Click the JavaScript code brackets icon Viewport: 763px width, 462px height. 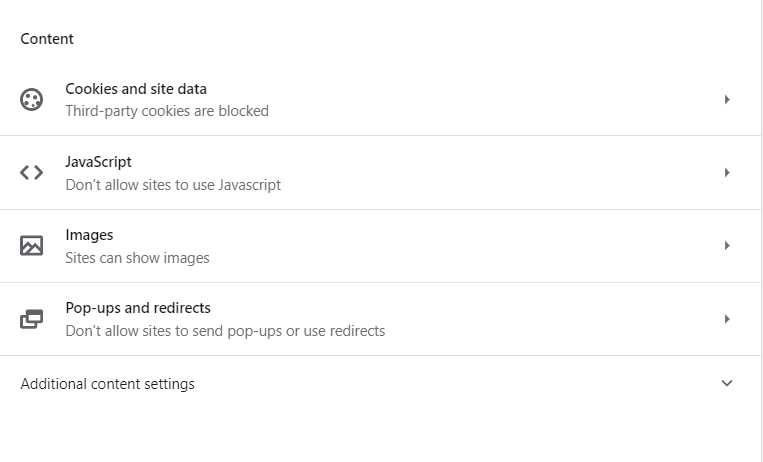[31, 172]
